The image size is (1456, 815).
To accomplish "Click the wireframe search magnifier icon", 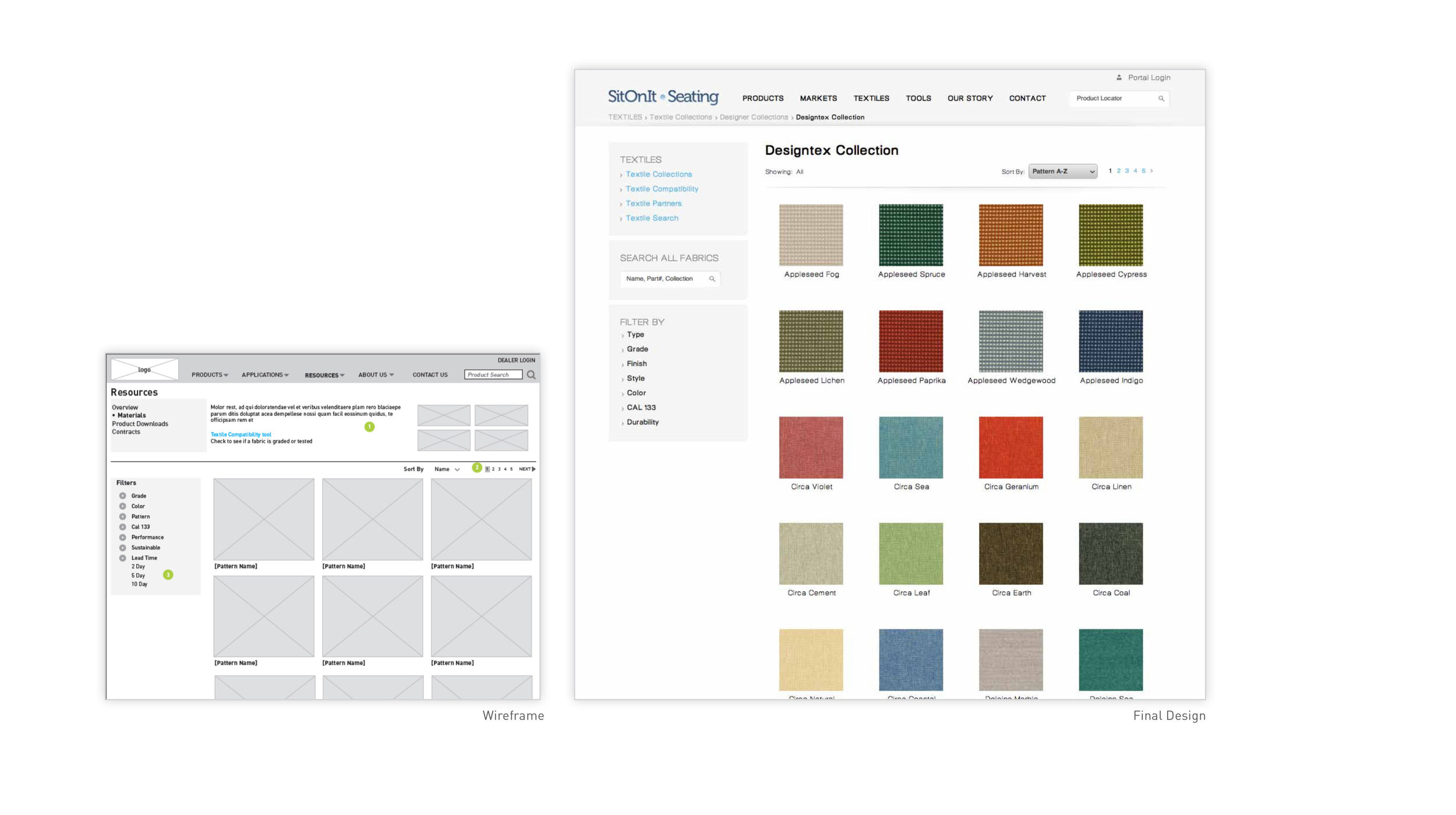I will coord(531,375).
